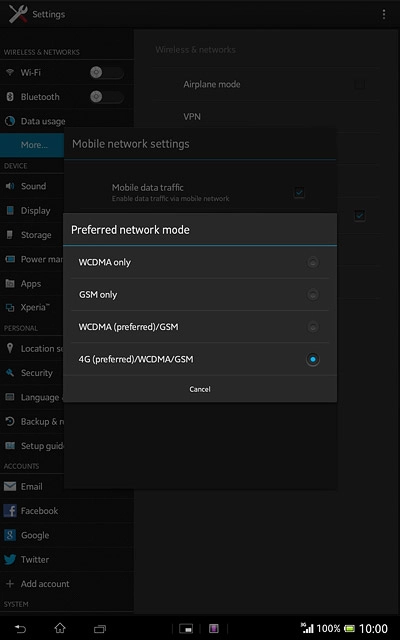Image resolution: width=400 pixels, height=640 pixels.
Task: Open the Recent apps icon
Action: 100,628
